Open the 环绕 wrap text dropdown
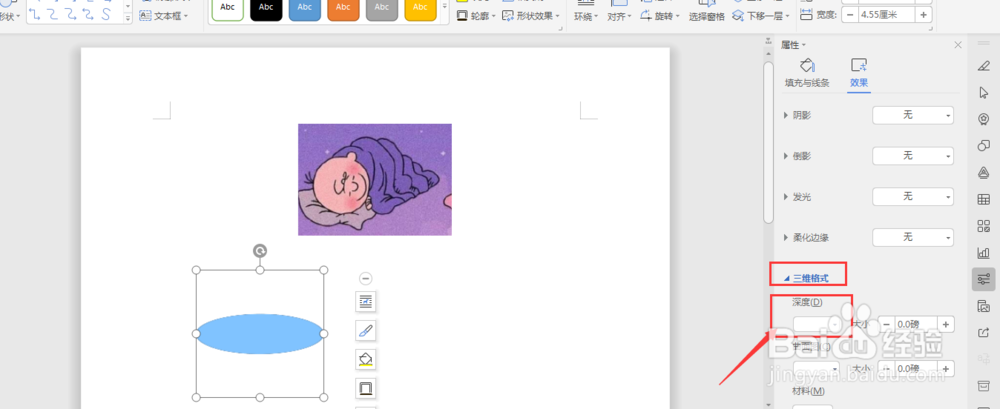 click(586, 17)
